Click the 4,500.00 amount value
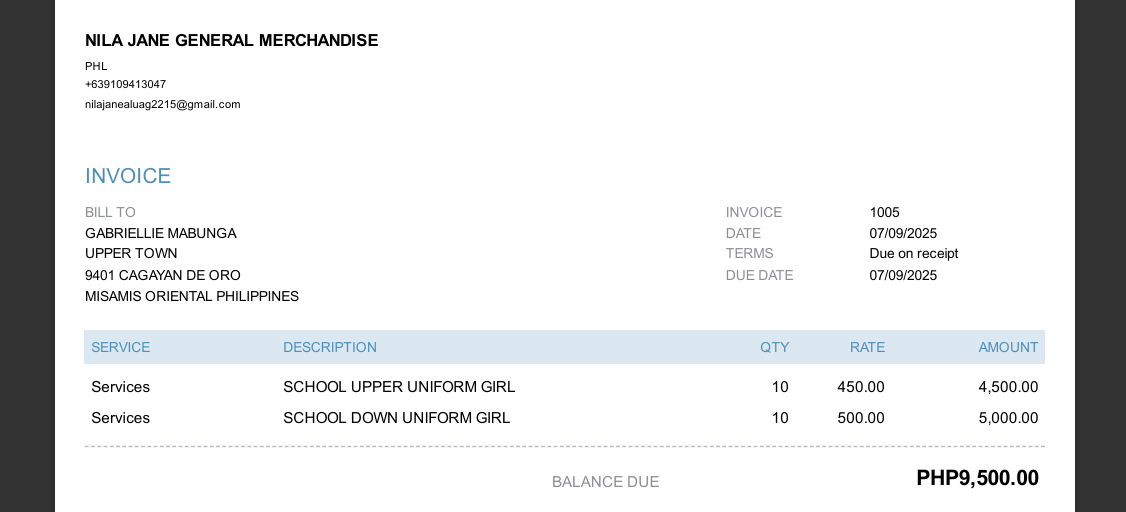Viewport: 1126px width, 512px height. coord(1008,387)
